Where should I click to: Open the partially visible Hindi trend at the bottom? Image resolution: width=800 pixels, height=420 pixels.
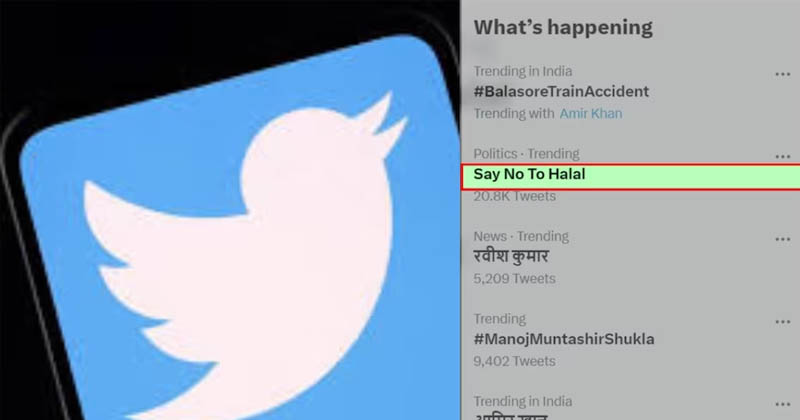[x=511, y=416]
